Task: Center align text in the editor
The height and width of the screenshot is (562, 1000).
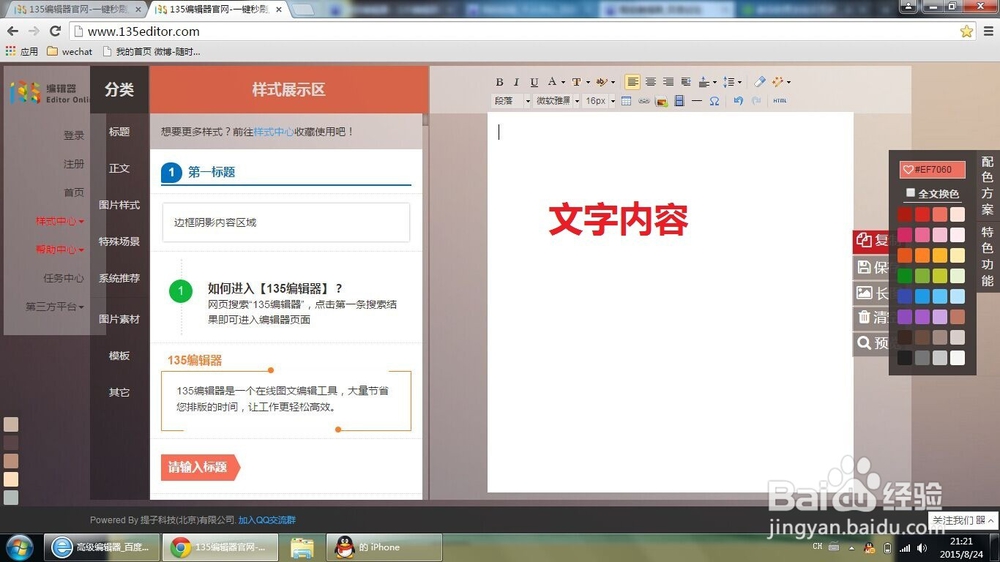Action: [651, 82]
